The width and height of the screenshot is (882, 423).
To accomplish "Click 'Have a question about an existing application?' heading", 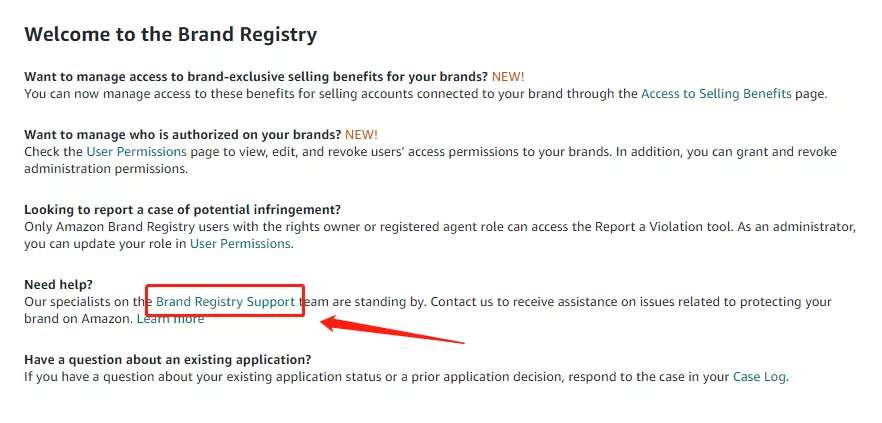I will [x=168, y=359].
